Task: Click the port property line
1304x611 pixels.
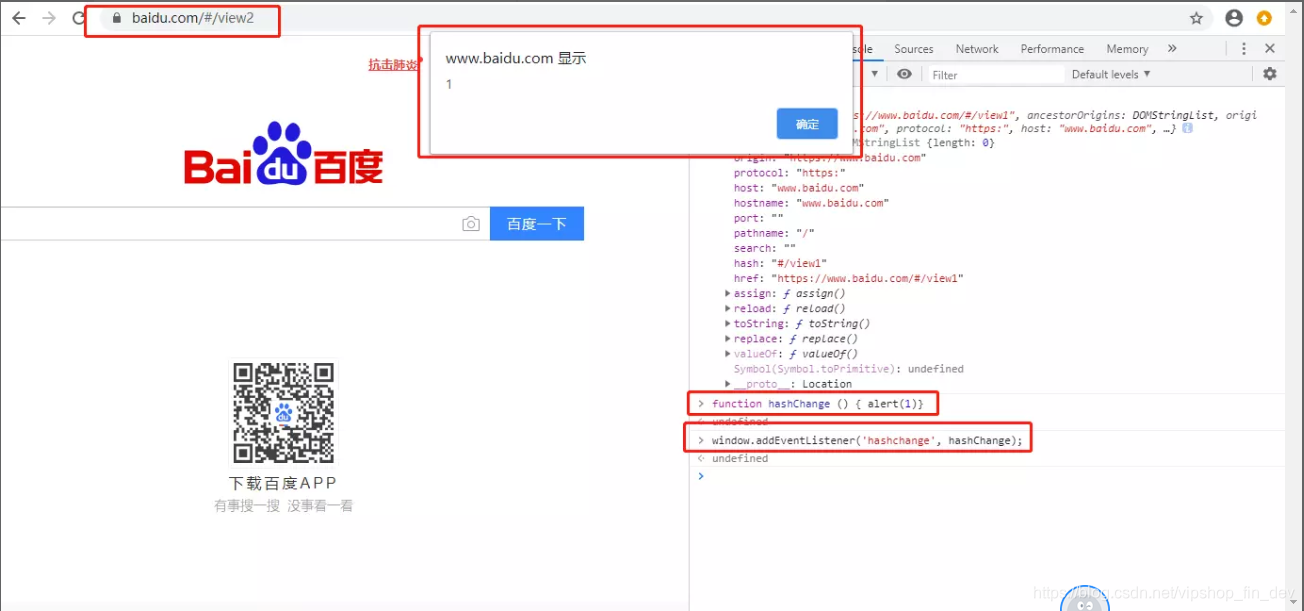Action: [758, 218]
